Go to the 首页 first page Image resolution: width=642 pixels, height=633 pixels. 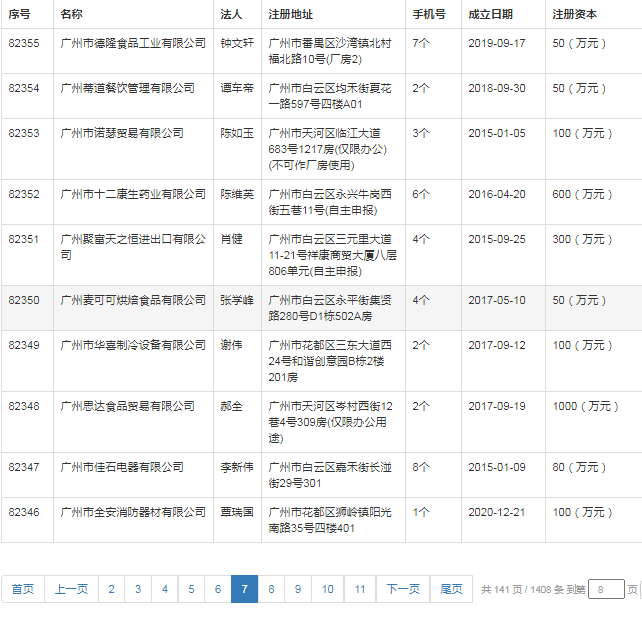coord(23,589)
